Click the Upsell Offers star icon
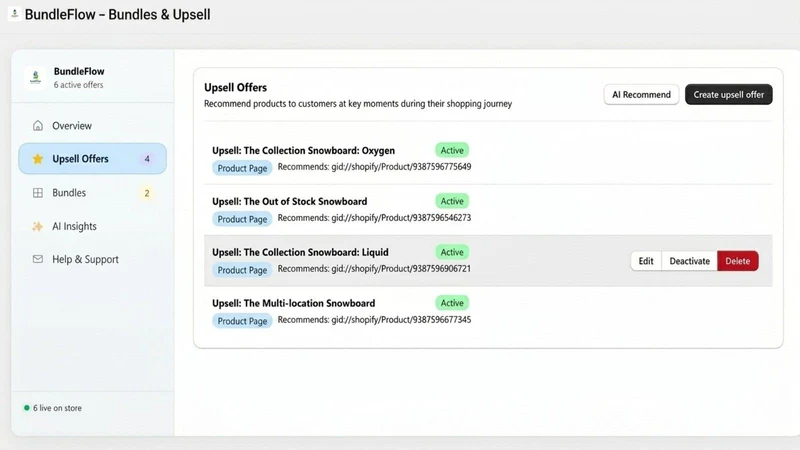 pos(38,159)
